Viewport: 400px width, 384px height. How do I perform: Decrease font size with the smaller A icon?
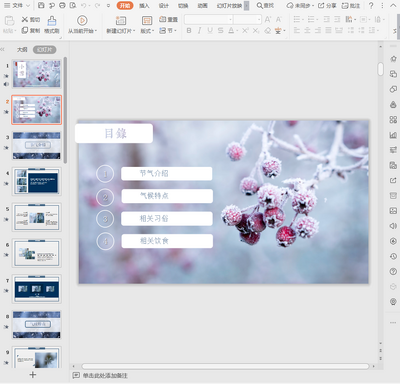pyautogui.click(x=278, y=20)
